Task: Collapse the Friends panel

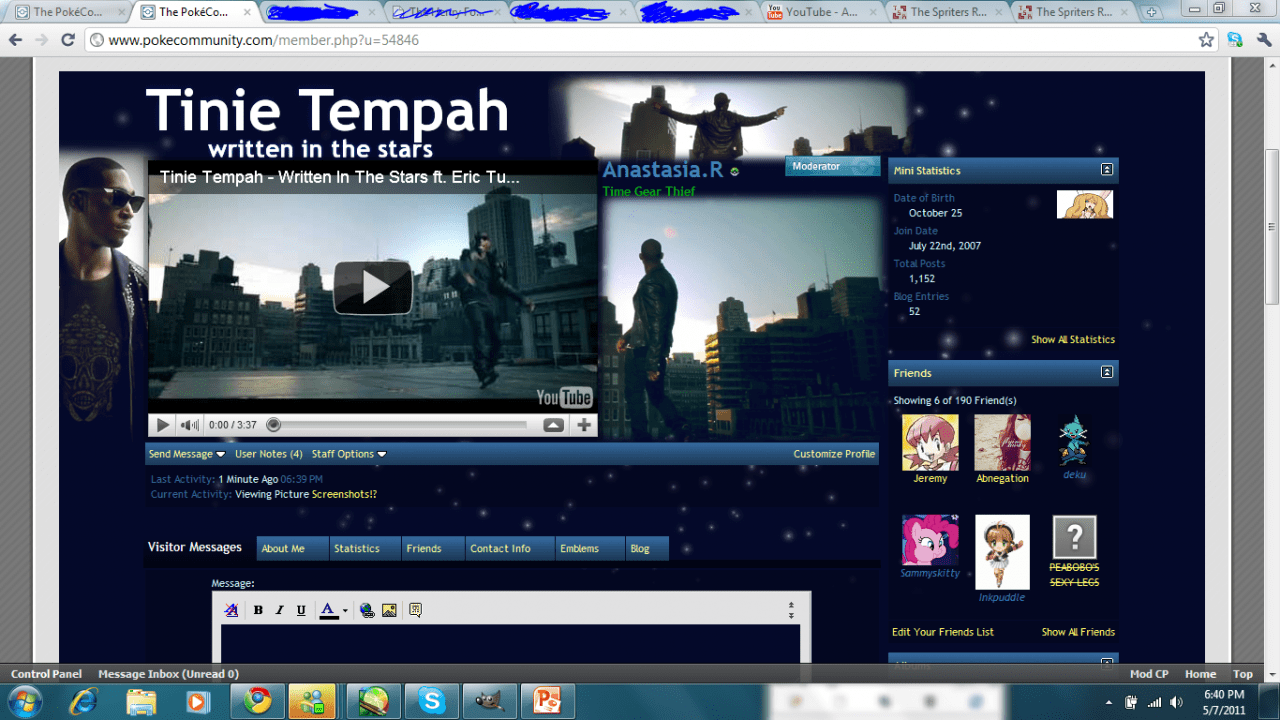Action: [x=1107, y=372]
